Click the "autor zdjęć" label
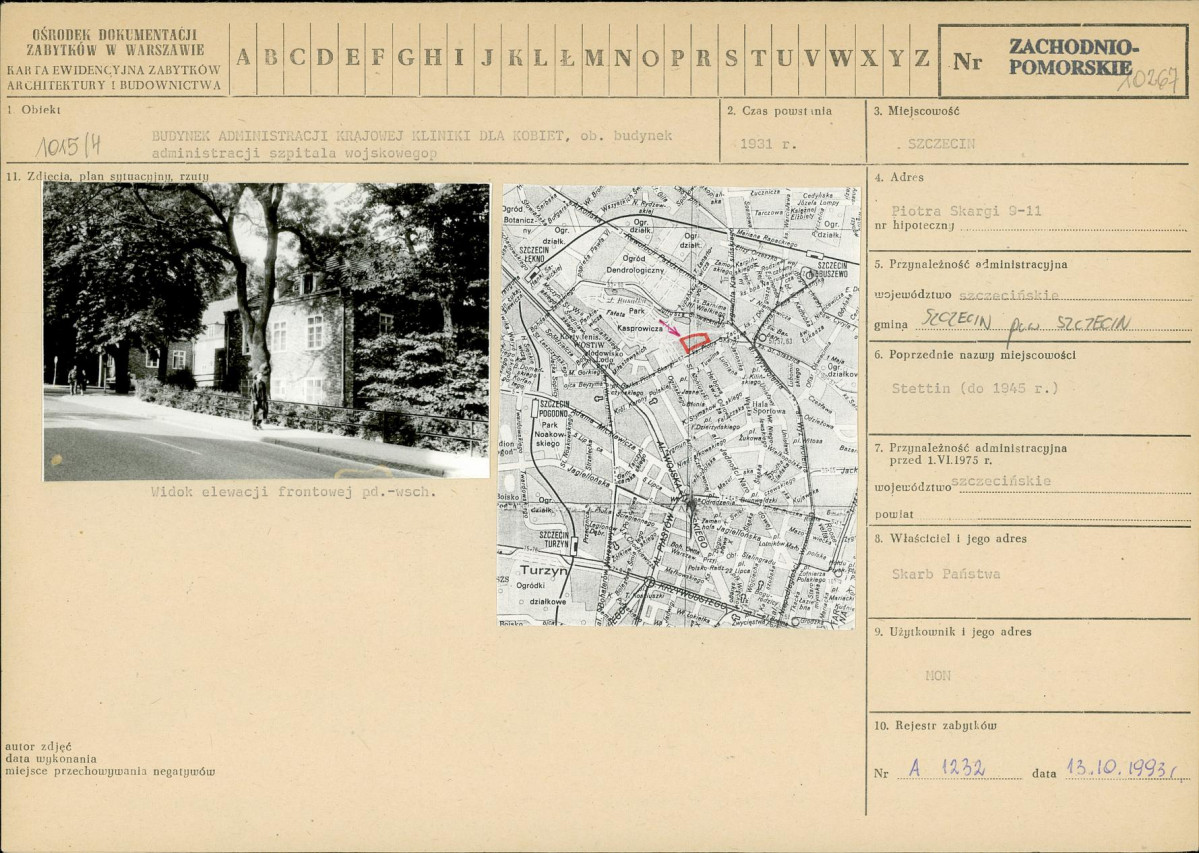This screenshot has width=1199, height=853. pyautogui.click(x=38, y=746)
